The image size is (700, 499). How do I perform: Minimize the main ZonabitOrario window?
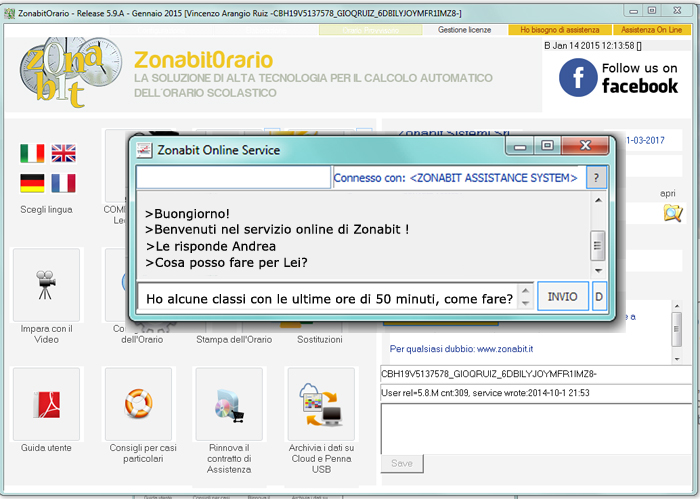click(x=633, y=11)
